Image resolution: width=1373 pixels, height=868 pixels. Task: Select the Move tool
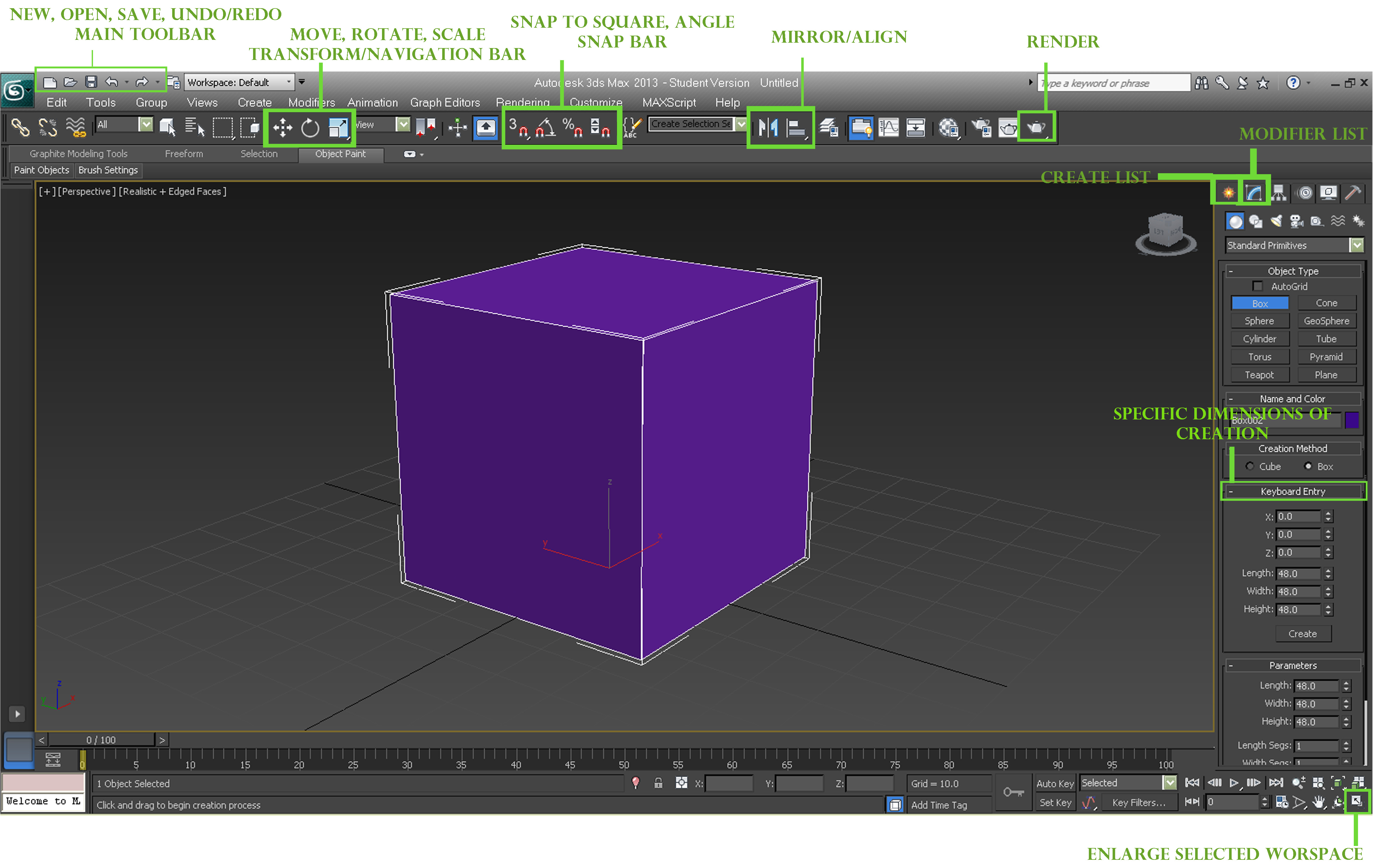283,128
